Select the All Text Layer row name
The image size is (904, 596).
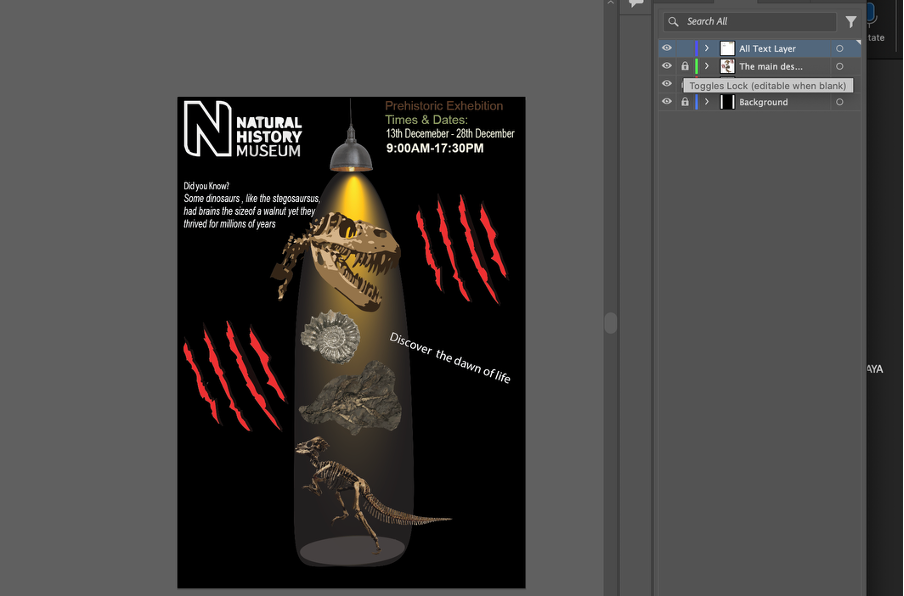[767, 48]
